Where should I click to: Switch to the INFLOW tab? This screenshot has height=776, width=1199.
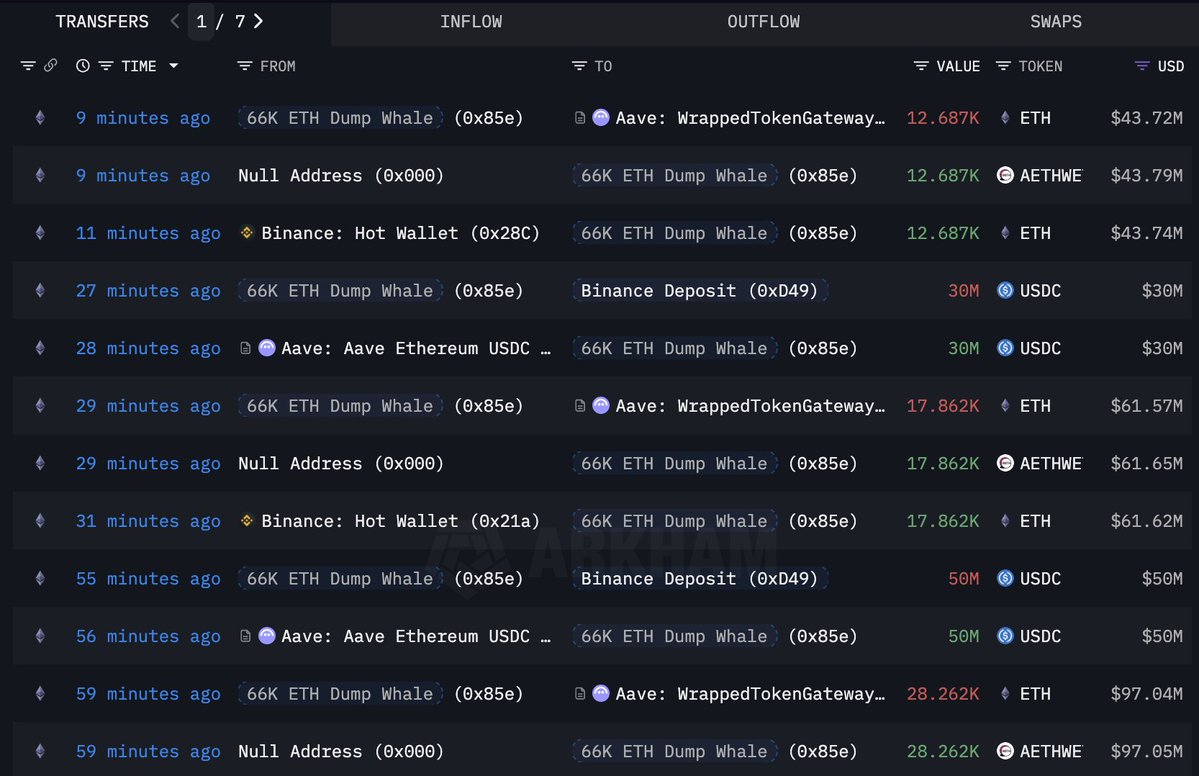[x=471, y=21]
